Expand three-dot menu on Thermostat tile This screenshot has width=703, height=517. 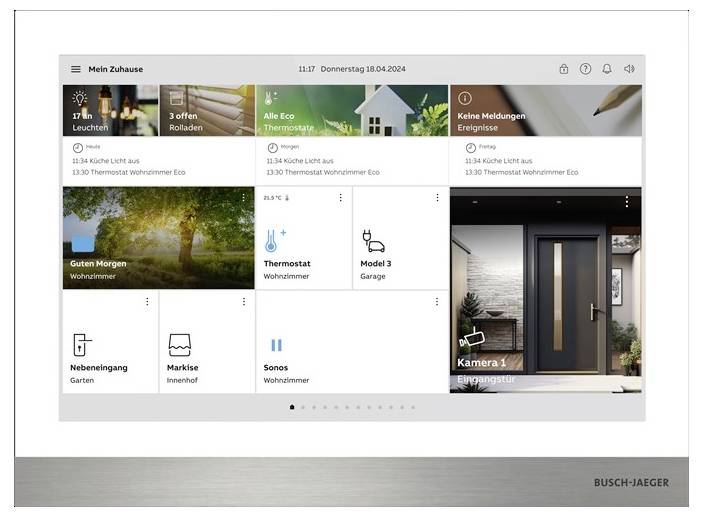coord(340,198)
